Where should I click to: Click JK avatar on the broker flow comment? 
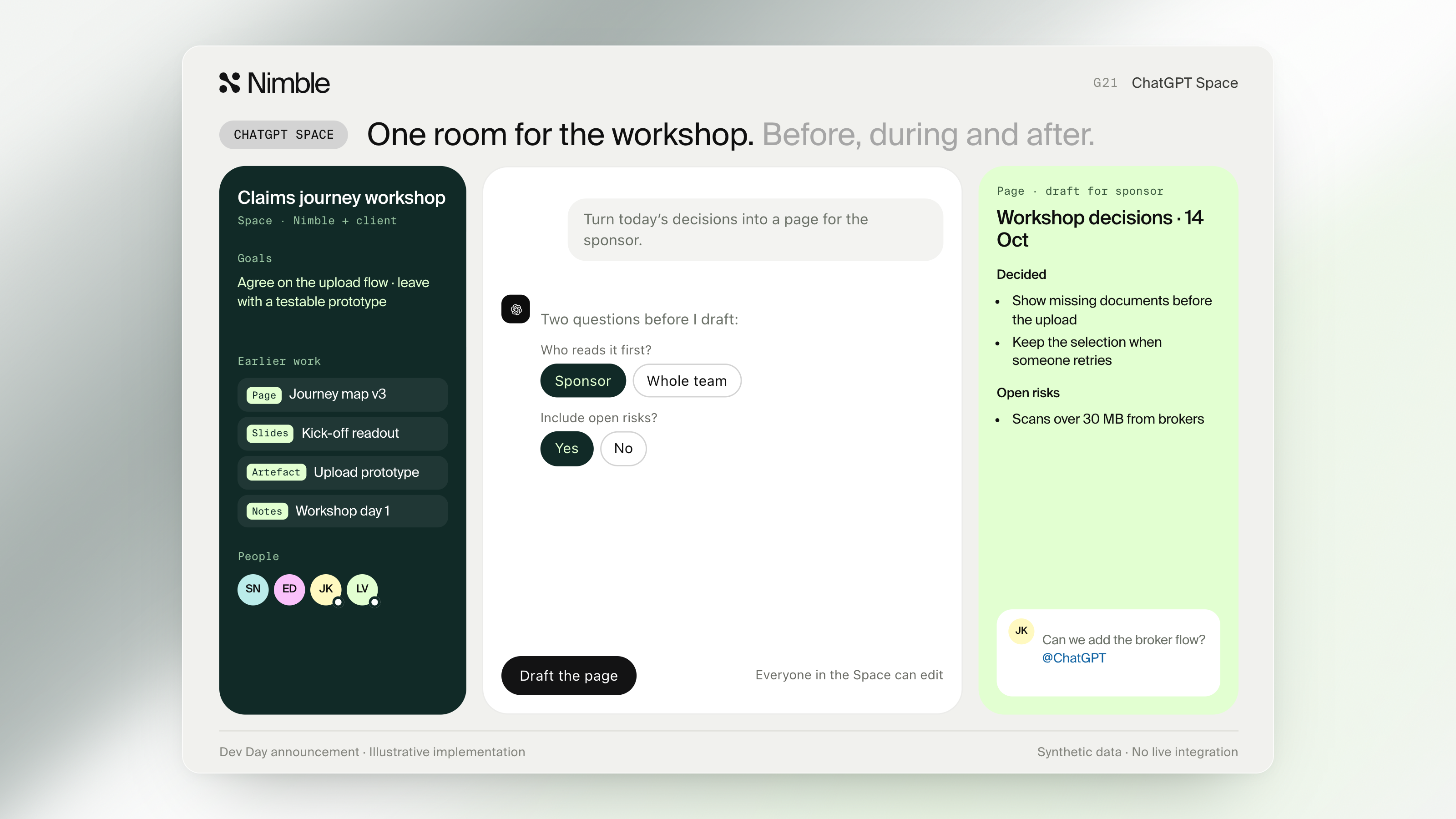point(1021,631)
